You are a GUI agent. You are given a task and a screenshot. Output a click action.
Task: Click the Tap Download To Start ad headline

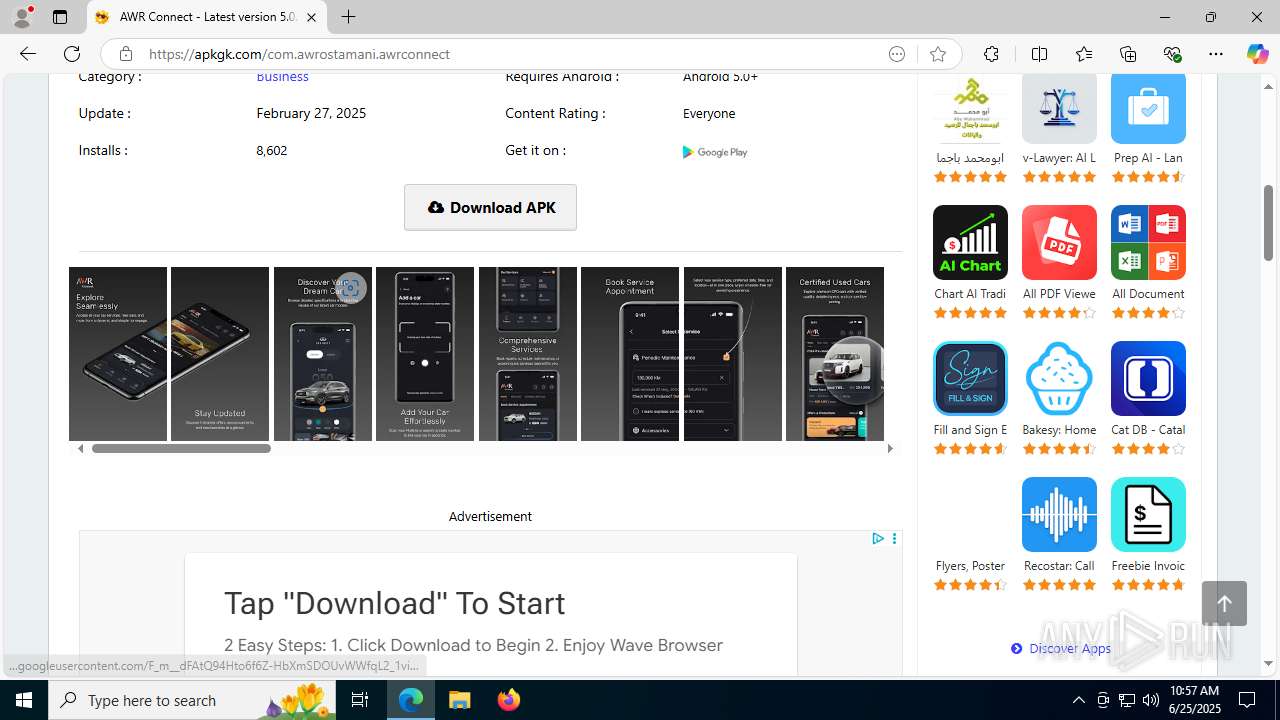pyautogui.click(x=394, y=603)
